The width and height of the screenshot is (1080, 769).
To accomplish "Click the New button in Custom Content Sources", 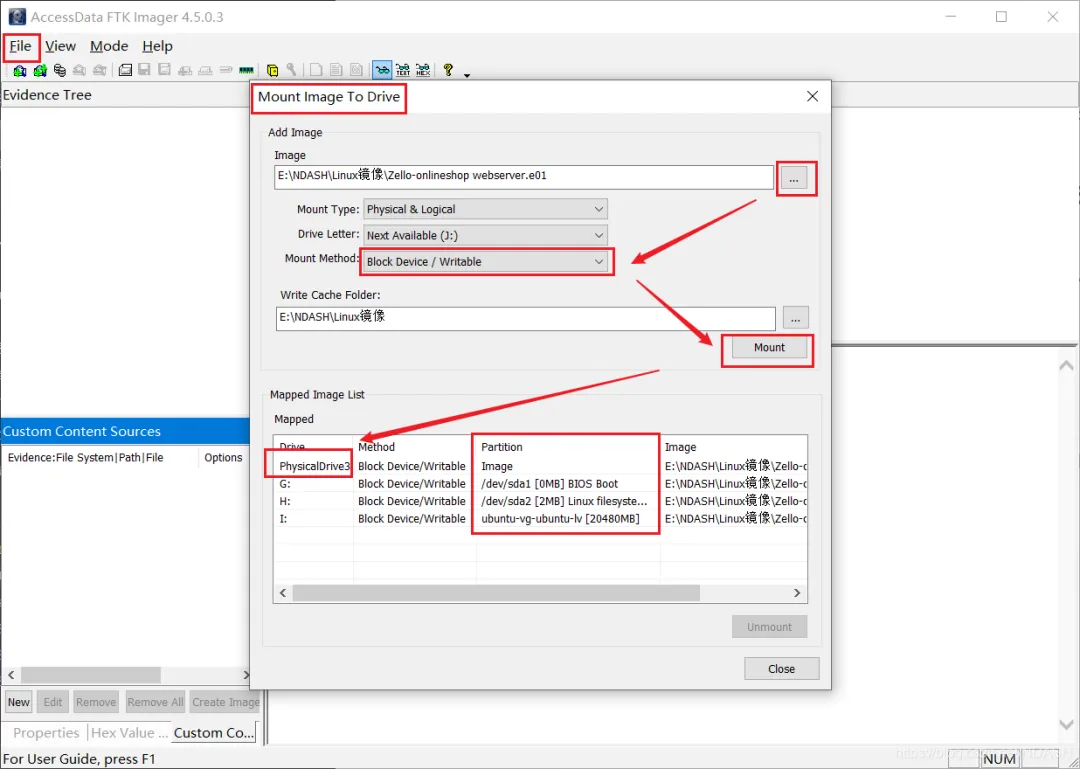I will point(19,702).
